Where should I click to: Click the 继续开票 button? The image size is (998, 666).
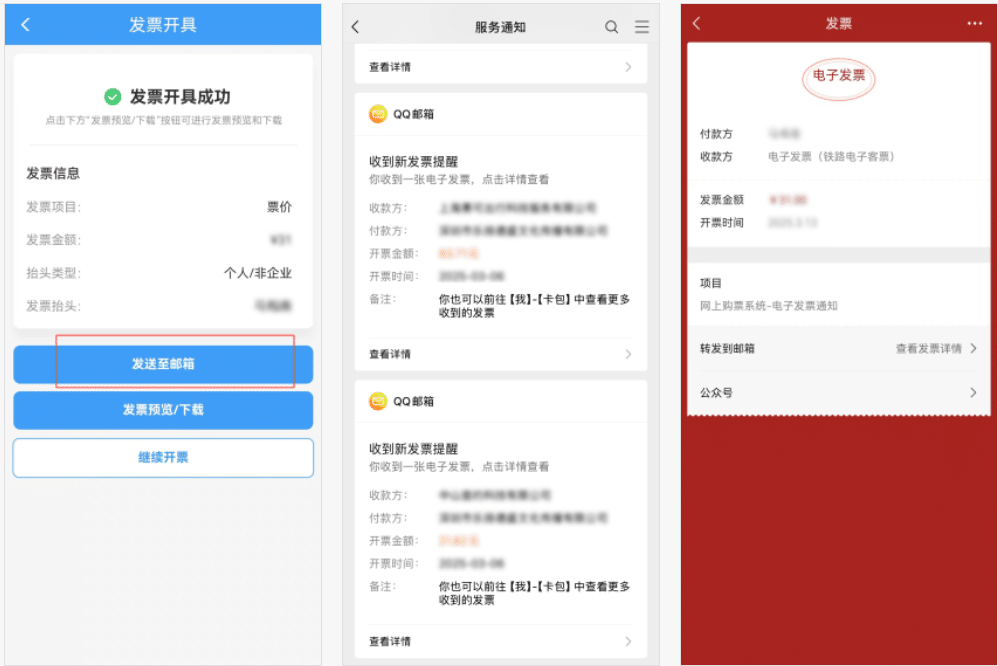162,456
